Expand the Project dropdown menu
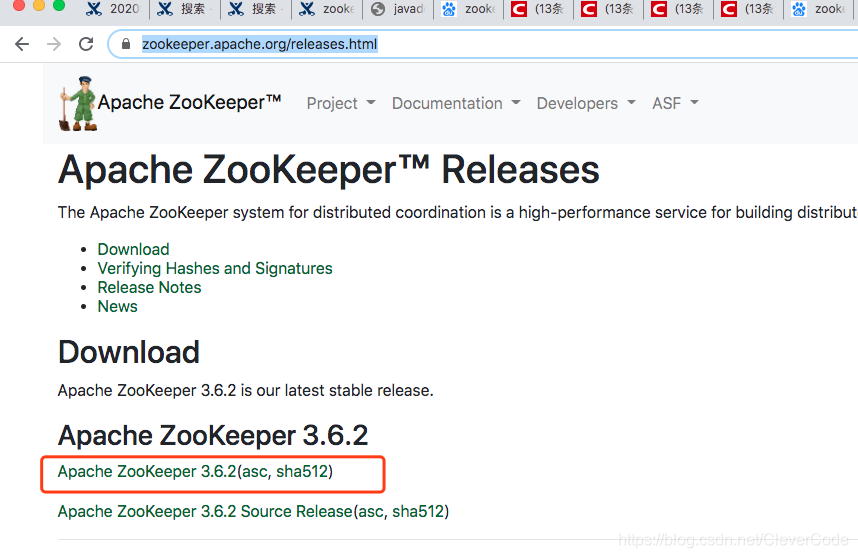The image size is (858, 558). point(341,103)
